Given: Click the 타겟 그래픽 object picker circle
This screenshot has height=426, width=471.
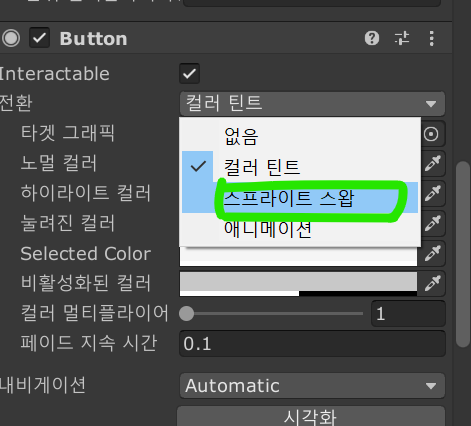Looking at the screenshot, I should tap(431, 134).
